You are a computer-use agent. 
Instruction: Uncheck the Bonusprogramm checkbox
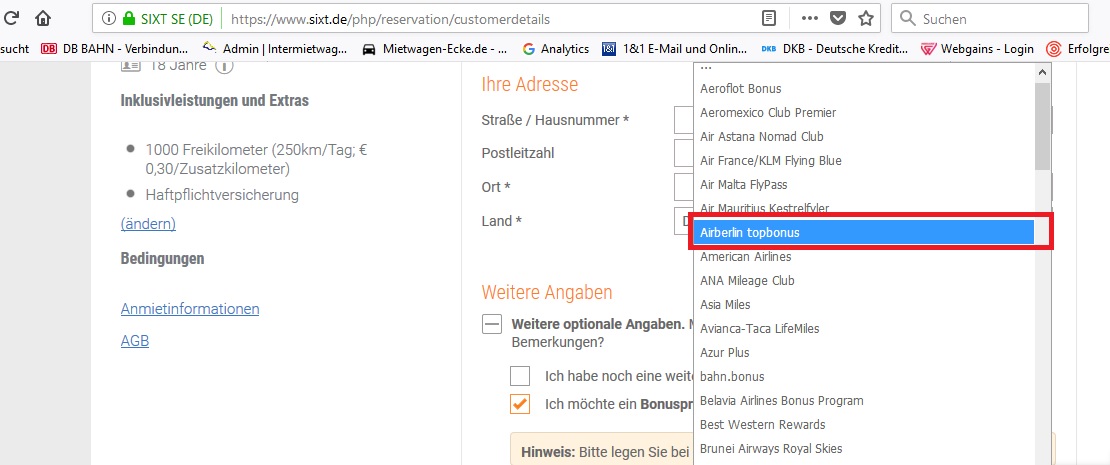(x=520, y=404)
